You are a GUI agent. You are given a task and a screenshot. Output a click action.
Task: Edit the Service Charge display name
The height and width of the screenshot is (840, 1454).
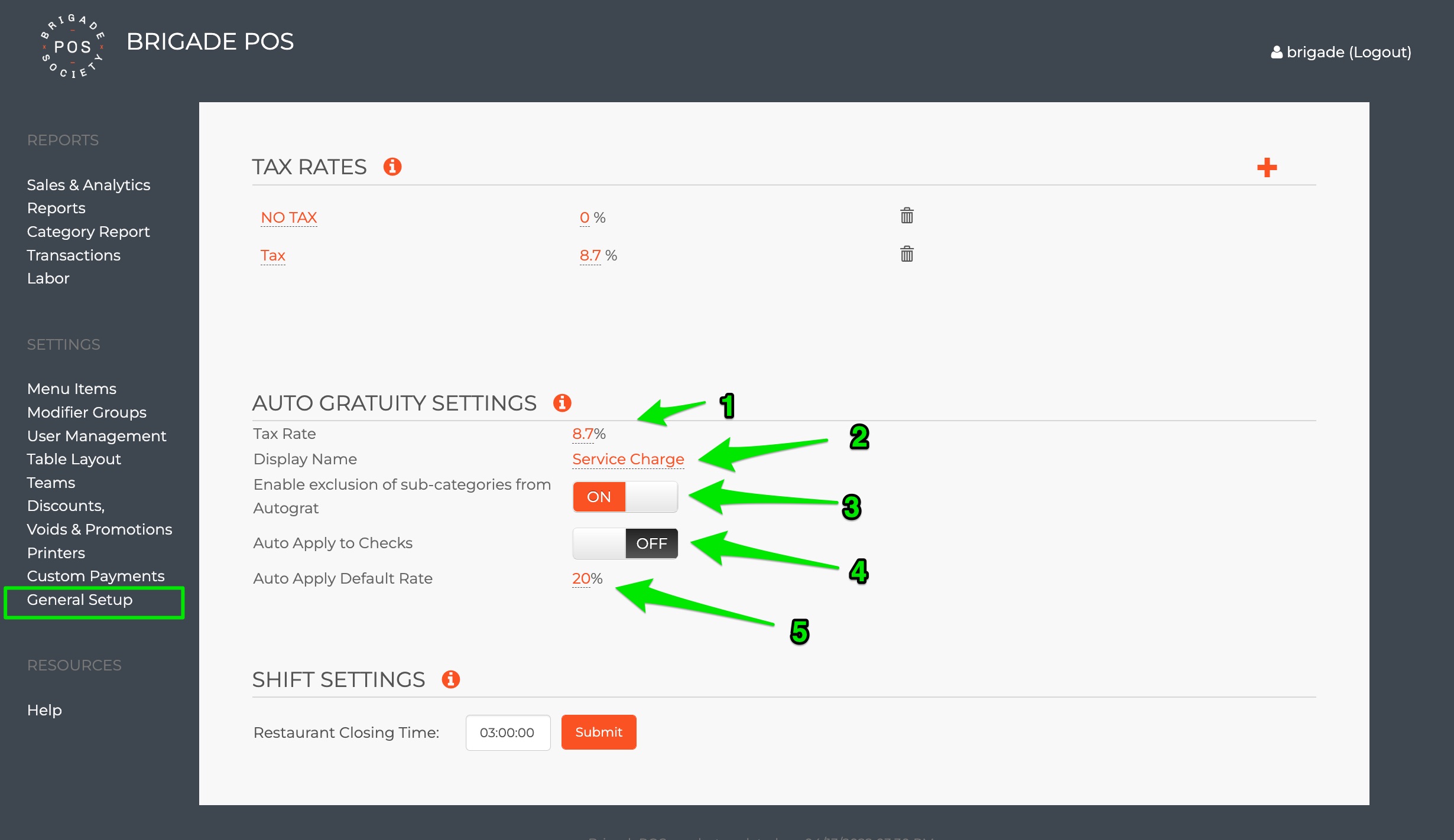(628, 459)
